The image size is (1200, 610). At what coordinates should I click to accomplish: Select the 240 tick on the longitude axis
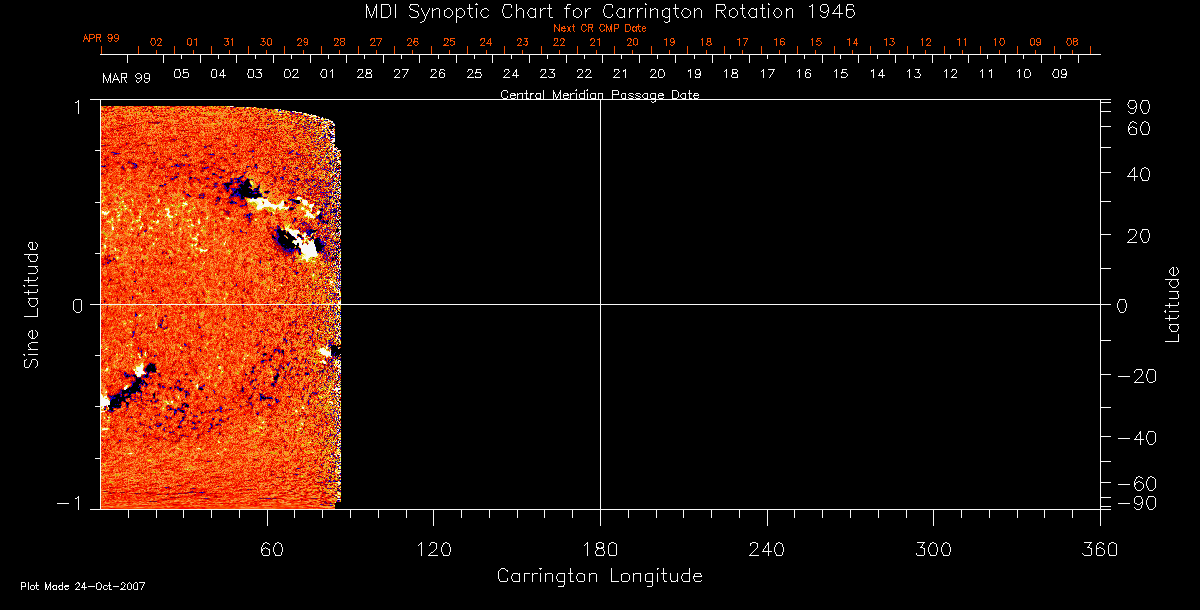[x=766, y=549]
